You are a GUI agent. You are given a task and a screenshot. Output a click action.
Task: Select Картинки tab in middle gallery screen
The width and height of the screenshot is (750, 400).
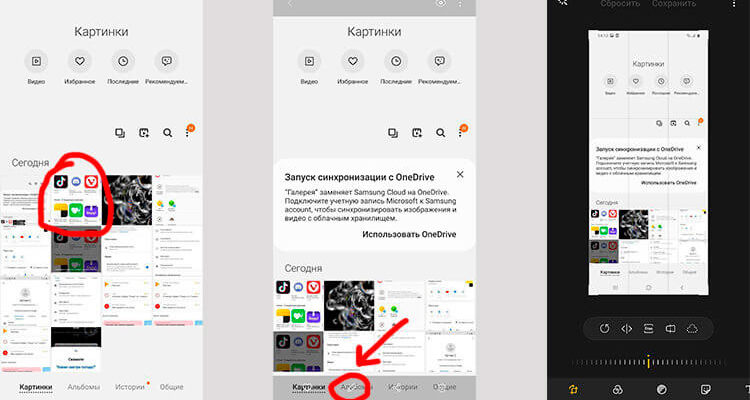[x=309, y=387]
